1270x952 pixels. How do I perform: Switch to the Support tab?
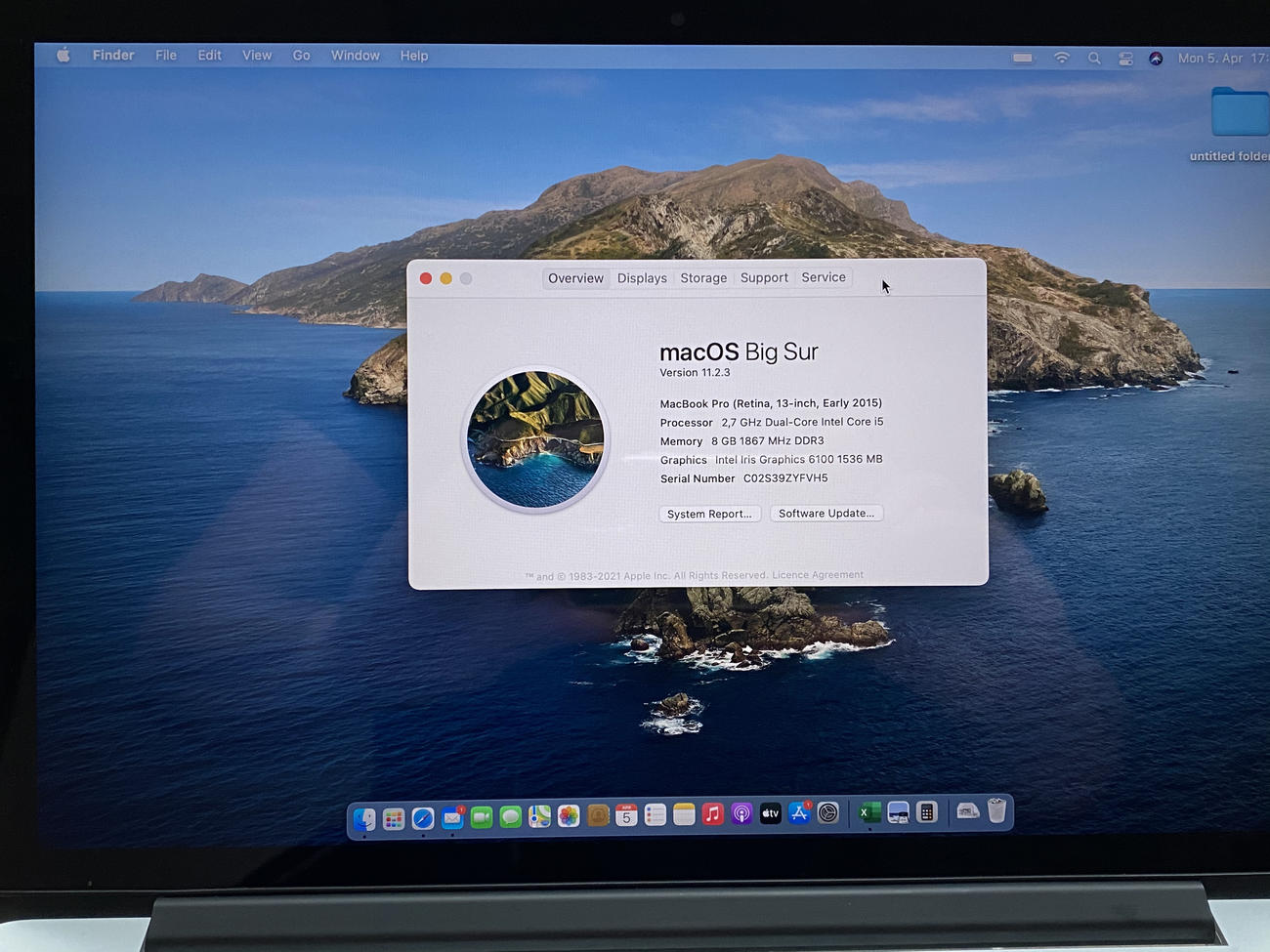click(764, 277)
